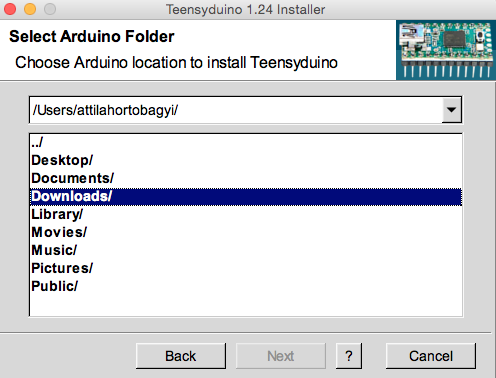Go back with the Back button
Image resolution: width=496 pixels, height=378 pixels.
pyautogui.click(x=181, y=356)
